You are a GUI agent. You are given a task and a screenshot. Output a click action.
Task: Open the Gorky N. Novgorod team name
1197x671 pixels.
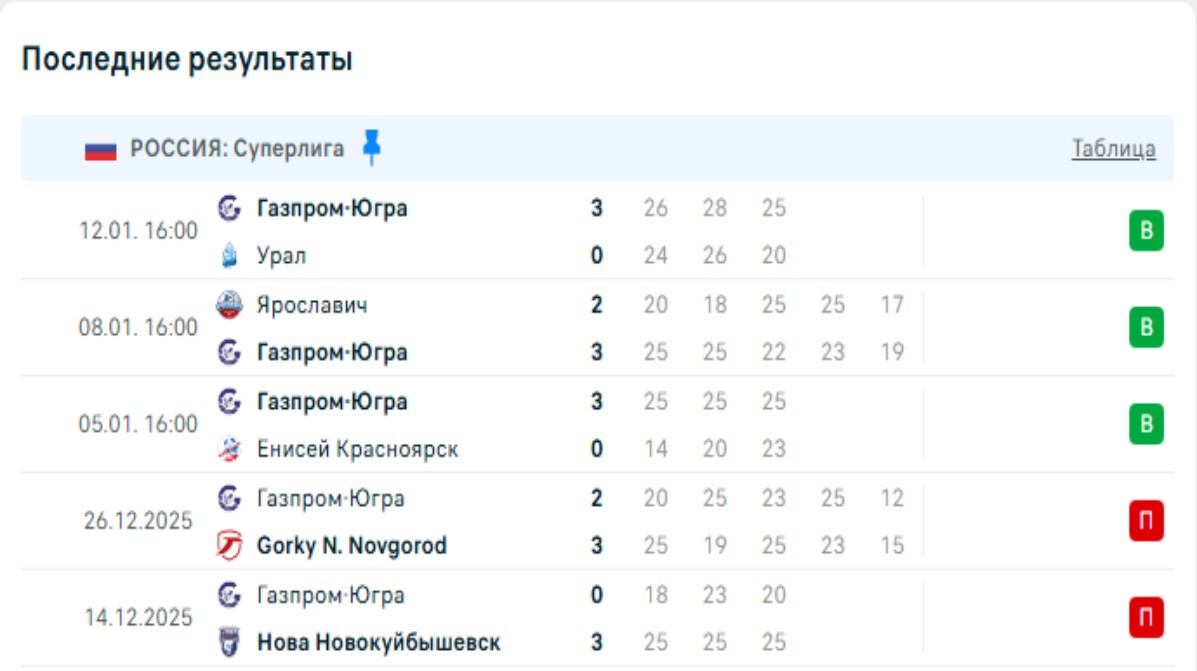point(351,546)
